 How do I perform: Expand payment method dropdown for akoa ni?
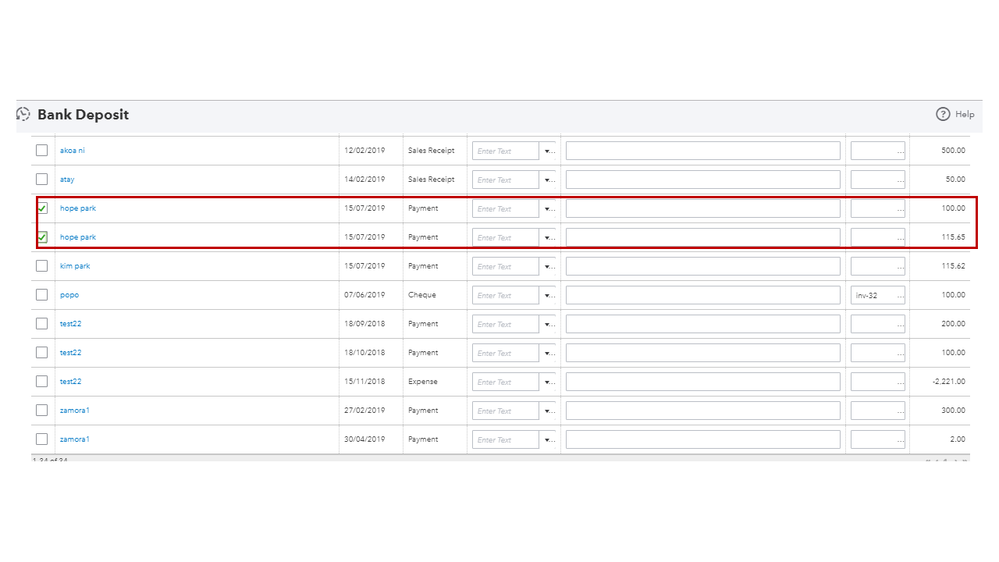(548, 151)
